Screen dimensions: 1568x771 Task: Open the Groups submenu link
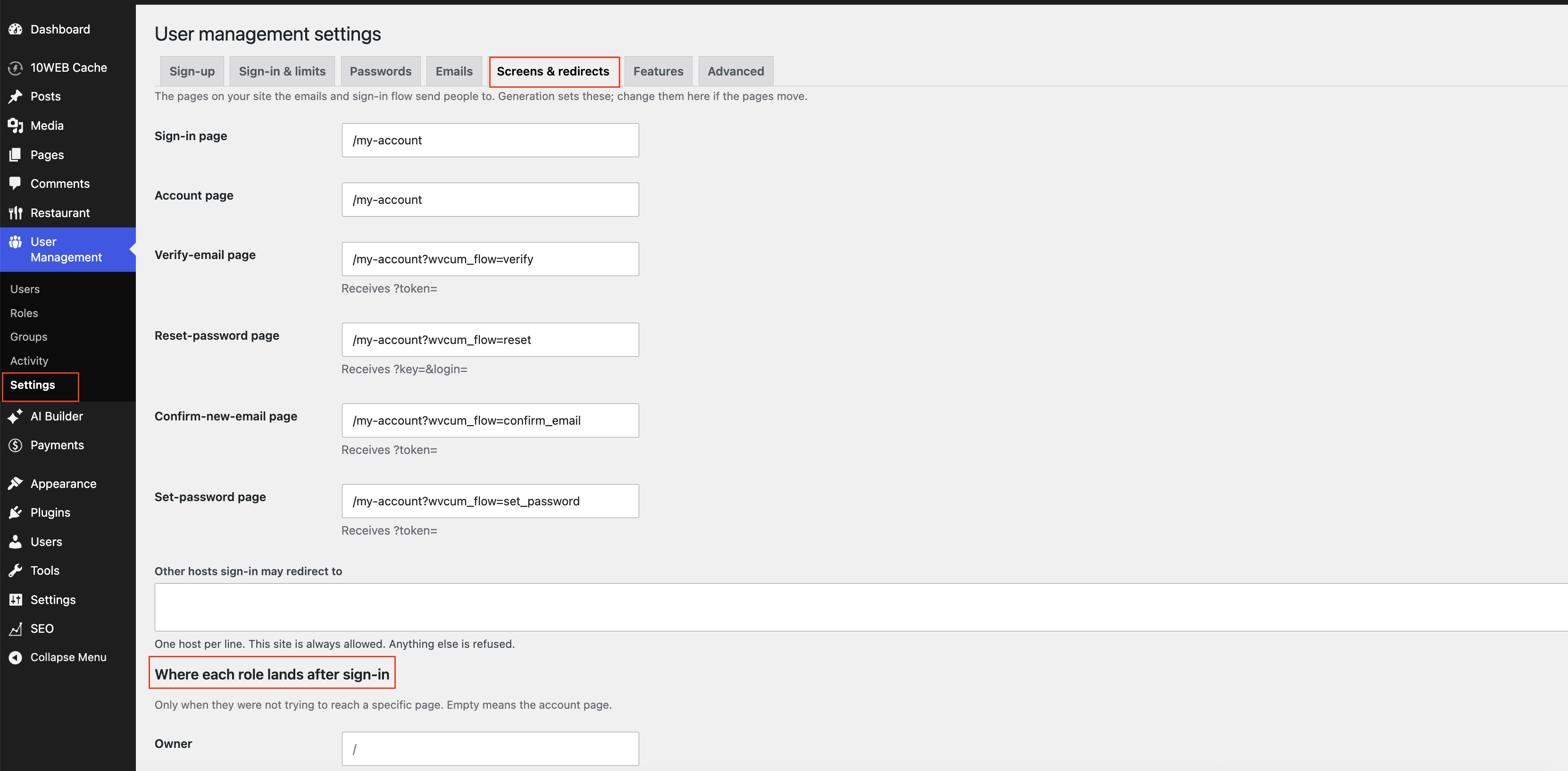pyautogui.click(x=29, y=337)
